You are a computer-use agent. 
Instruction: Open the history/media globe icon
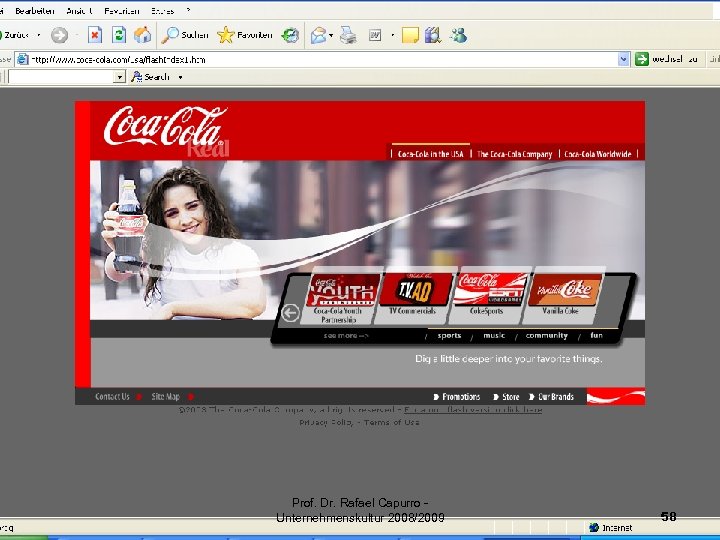(290, 35)
